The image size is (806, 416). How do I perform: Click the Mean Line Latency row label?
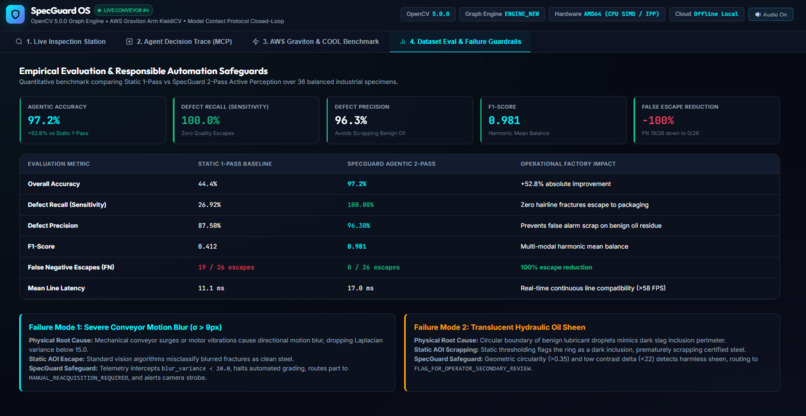point(56,288)
